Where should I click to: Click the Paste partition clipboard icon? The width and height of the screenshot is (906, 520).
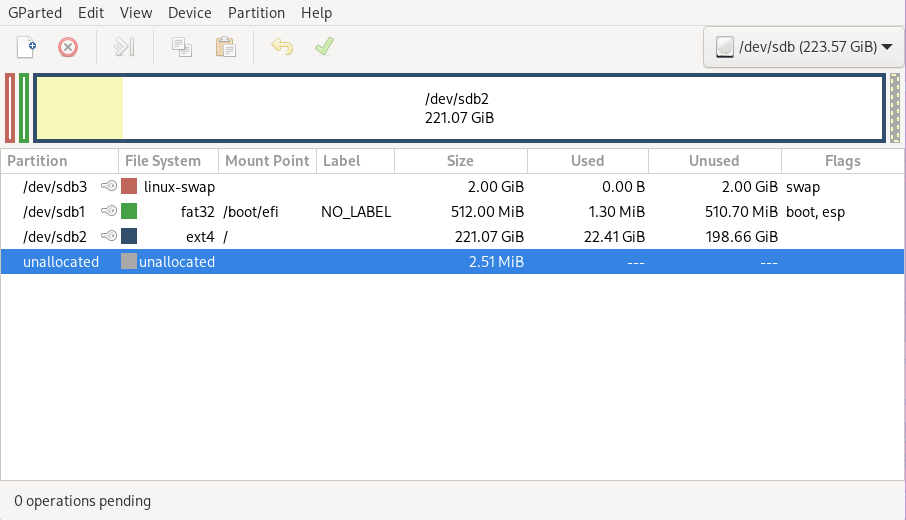225,47
